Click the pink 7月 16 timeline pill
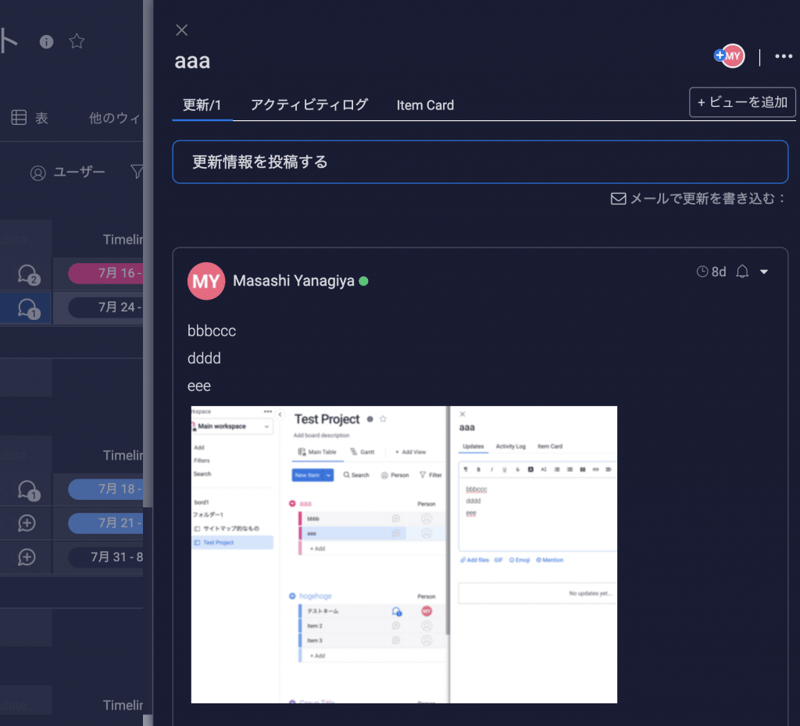This screenshot has height=726, width=800. pos(105,273)
